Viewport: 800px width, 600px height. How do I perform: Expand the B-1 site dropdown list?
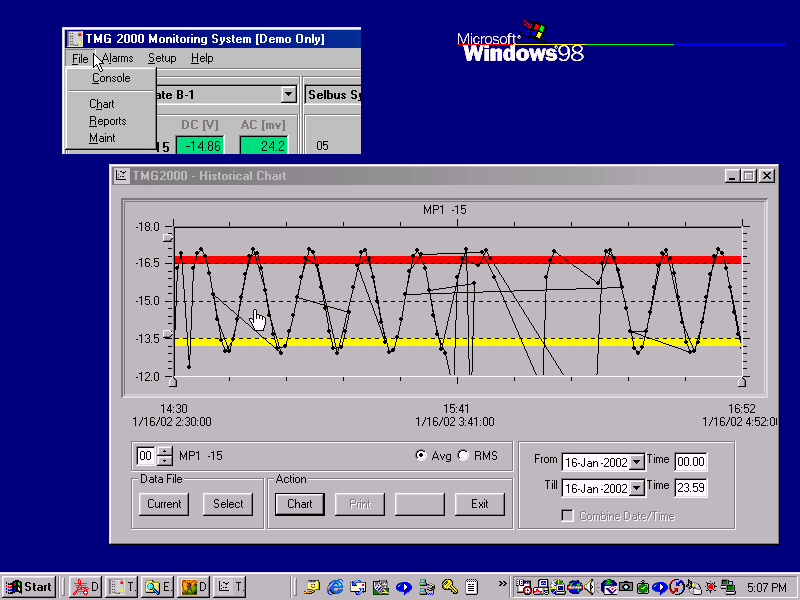point(288,95)
